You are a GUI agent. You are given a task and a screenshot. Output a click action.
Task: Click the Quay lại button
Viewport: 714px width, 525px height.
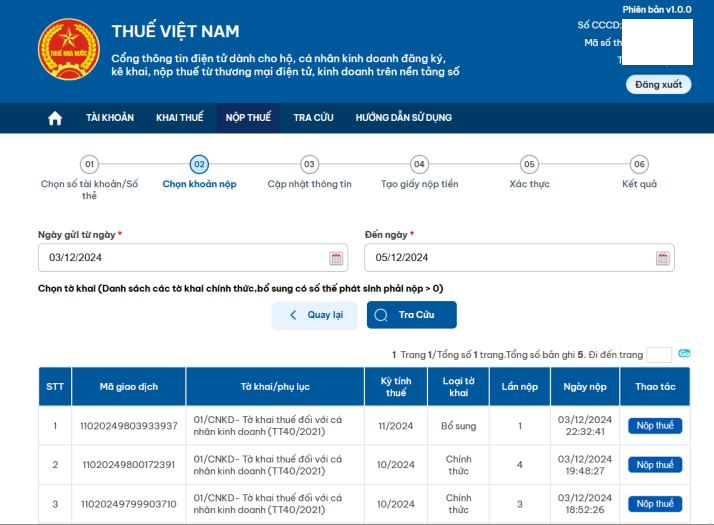coord(315,315)
